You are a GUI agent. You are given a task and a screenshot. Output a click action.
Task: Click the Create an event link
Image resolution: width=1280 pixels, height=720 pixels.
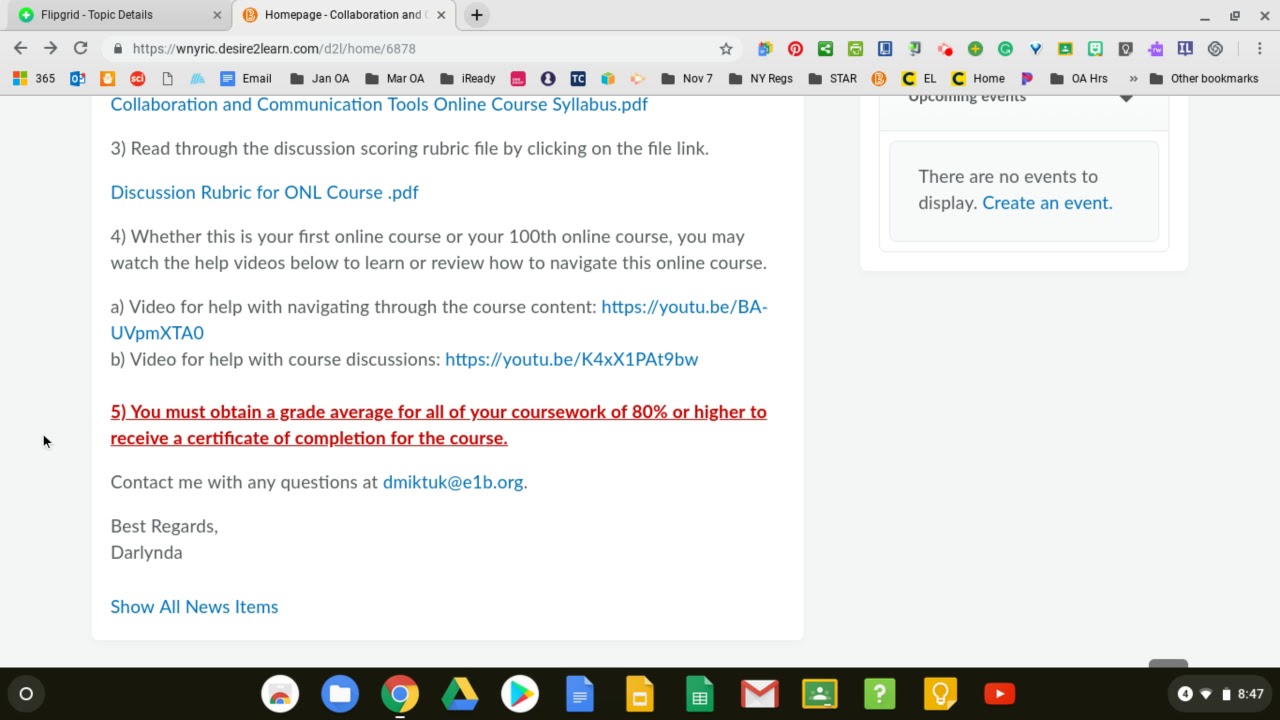click(1047, 203)
